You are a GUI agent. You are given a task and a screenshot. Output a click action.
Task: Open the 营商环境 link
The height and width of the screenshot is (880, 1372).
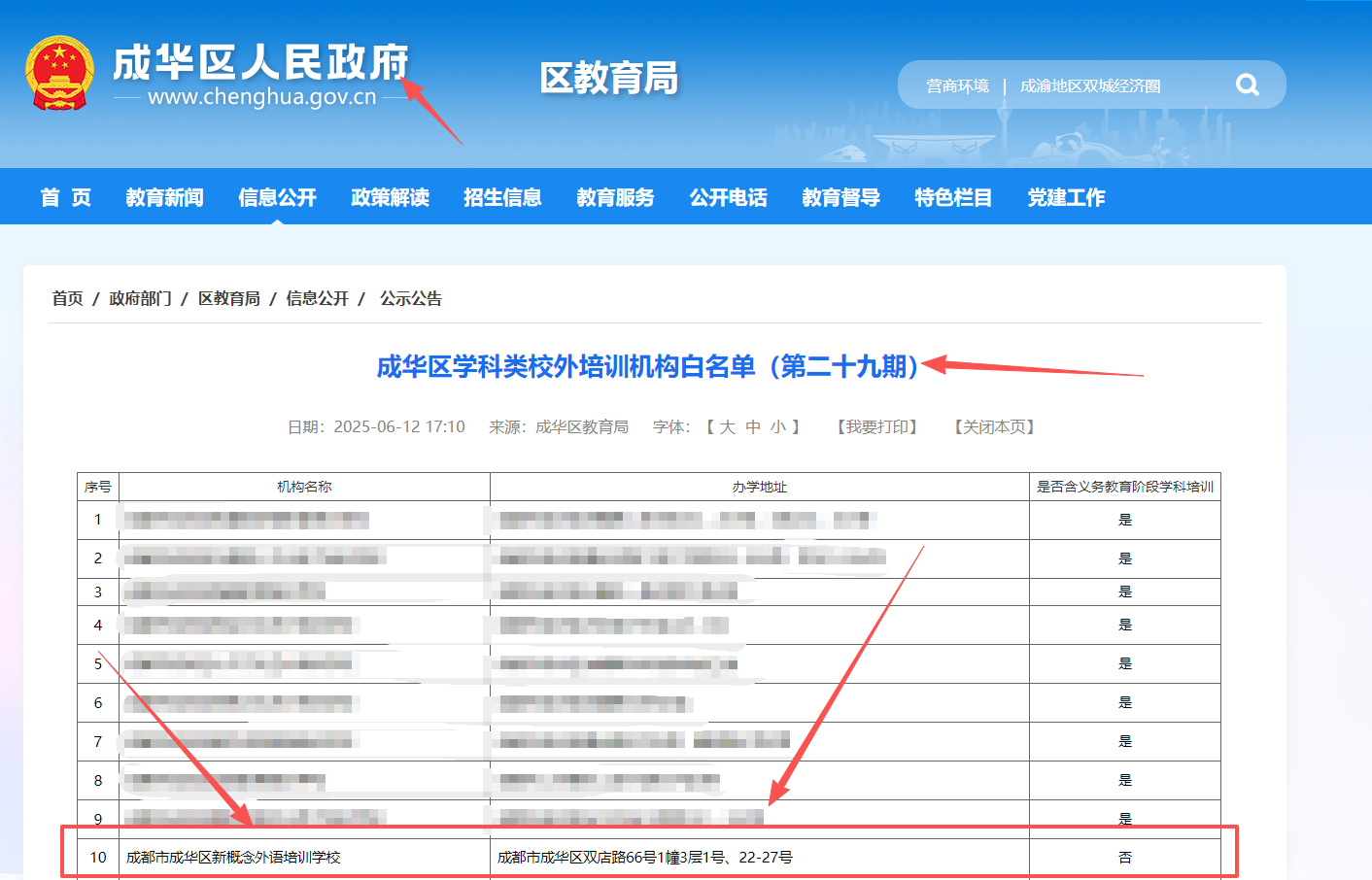[x=957, y=86]
